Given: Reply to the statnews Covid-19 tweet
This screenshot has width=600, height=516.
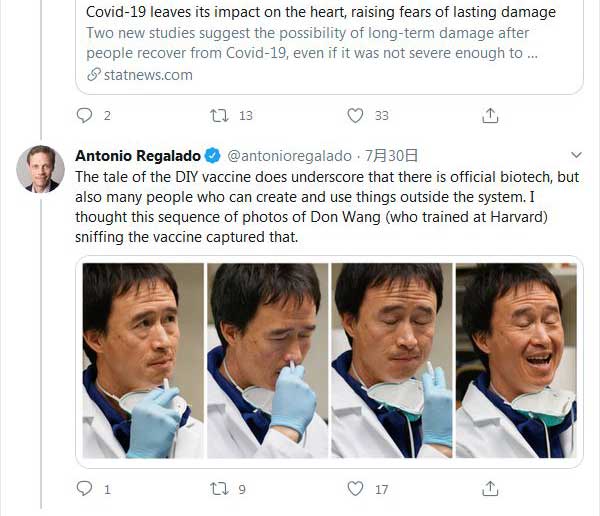Looking at the screenshot, I should coord(85,116).
